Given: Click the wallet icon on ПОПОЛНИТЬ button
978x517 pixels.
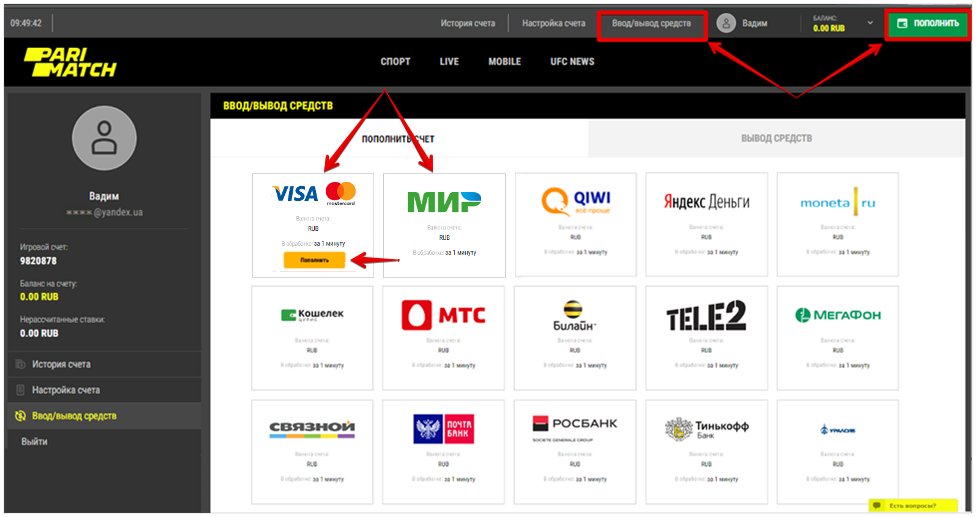Looking at the screenshot, I should [x=902, y=24].
